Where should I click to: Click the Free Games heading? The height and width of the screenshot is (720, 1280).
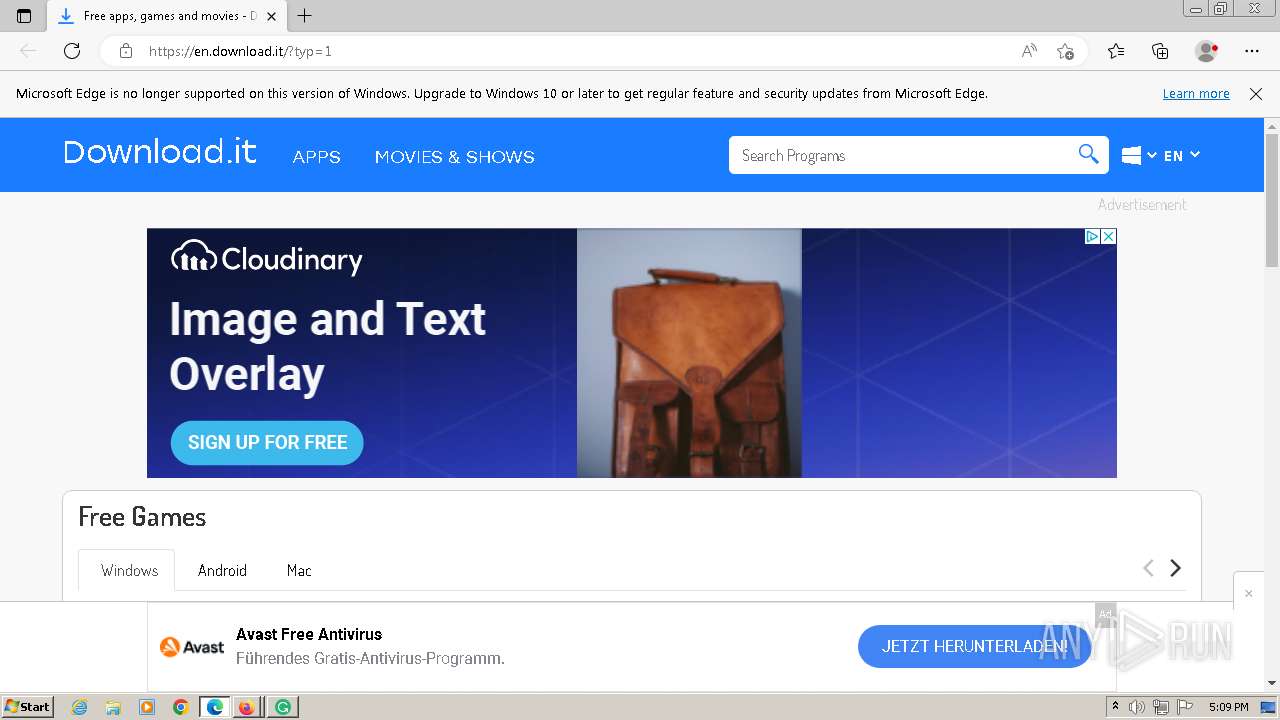[142, 517]
